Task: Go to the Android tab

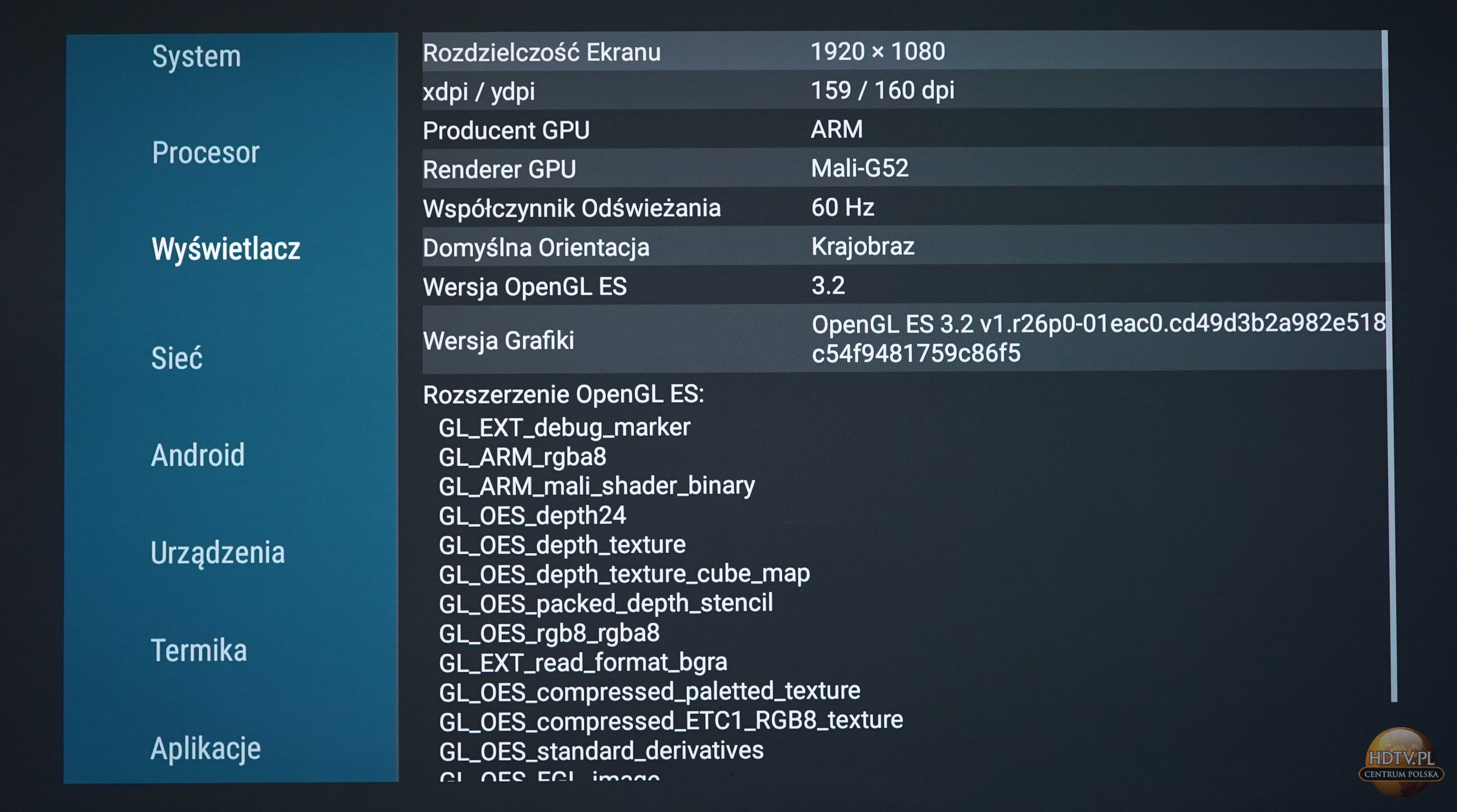Action: (x=197, y=455)
